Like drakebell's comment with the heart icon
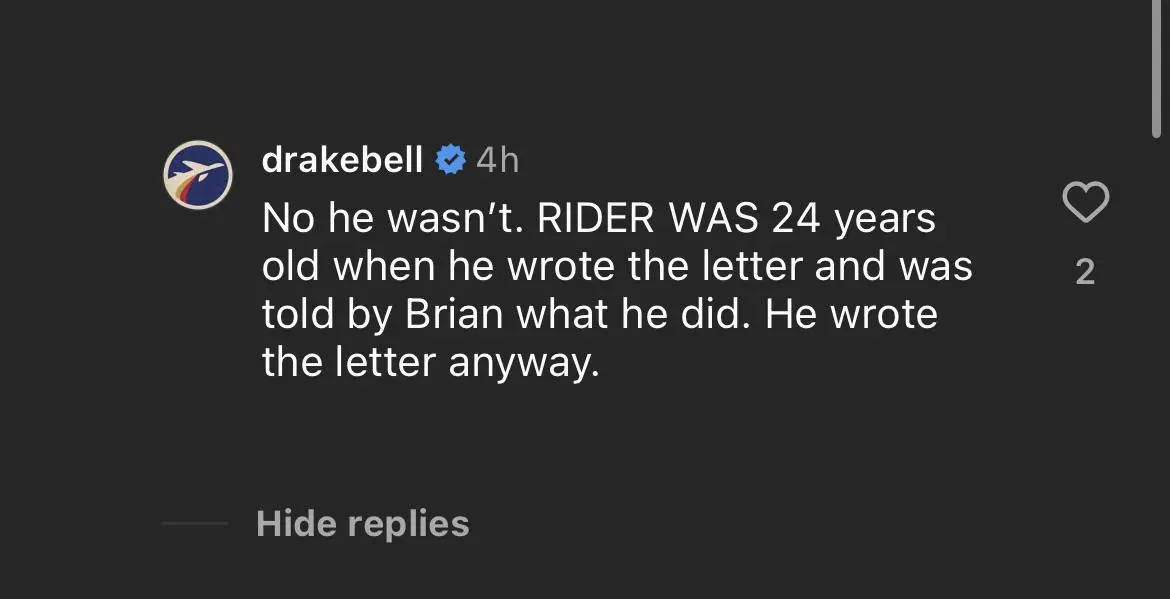 click(1085, 201)
